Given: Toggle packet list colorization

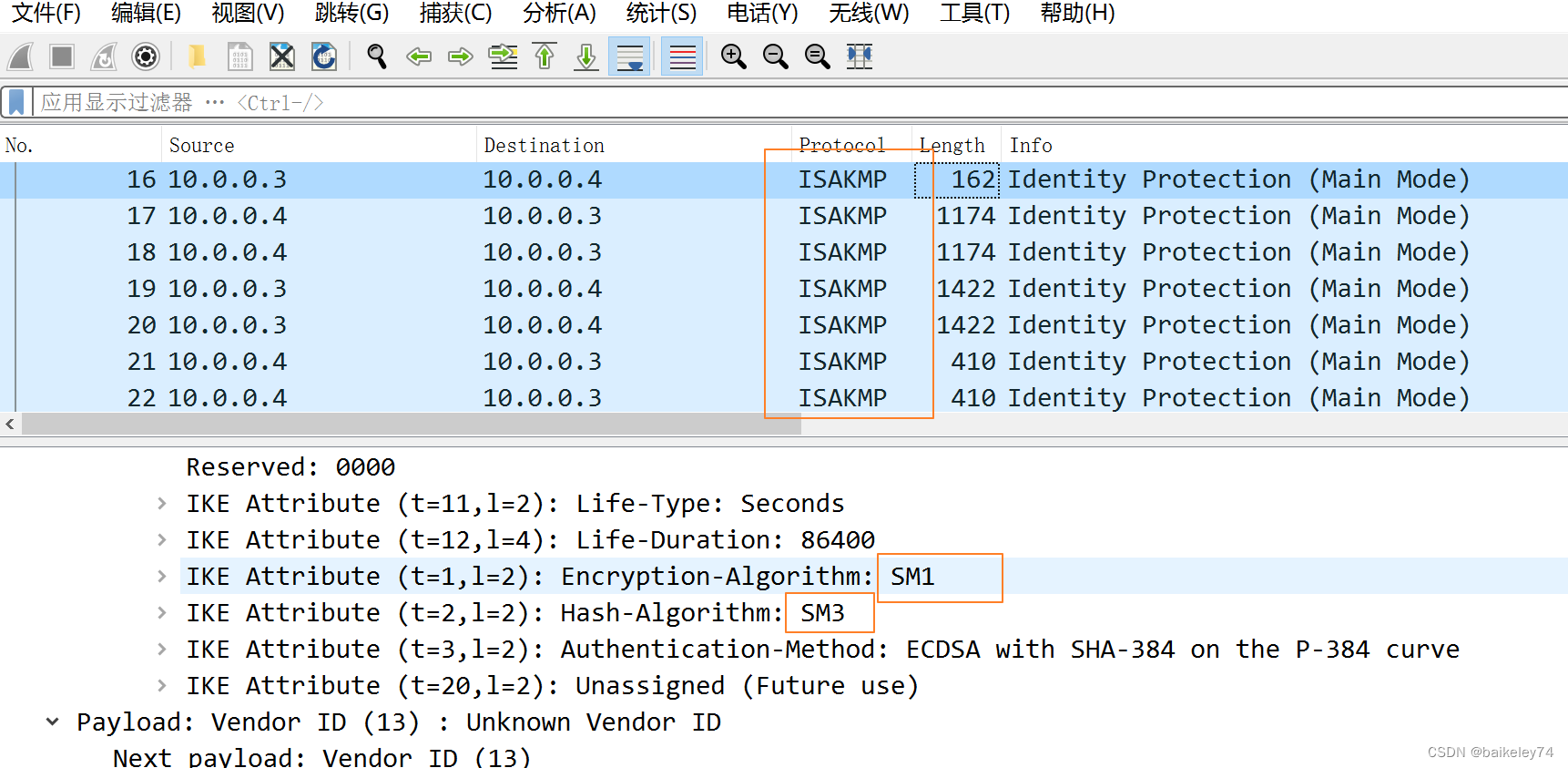Looking at the screenshot, I should [x=682, y=56].
